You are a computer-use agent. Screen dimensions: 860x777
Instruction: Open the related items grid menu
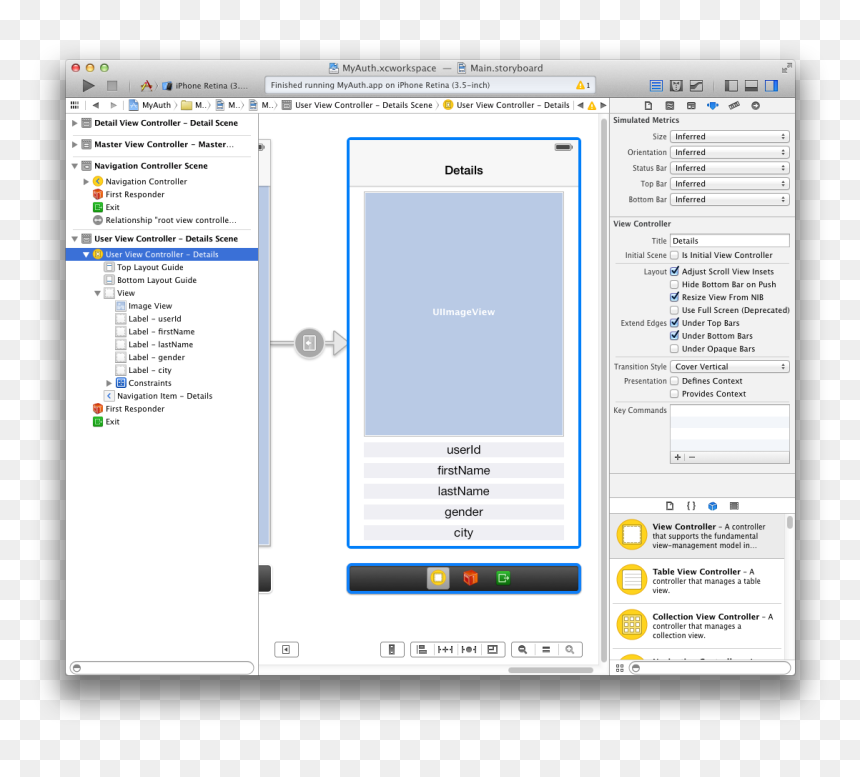(x=75, y=105)
